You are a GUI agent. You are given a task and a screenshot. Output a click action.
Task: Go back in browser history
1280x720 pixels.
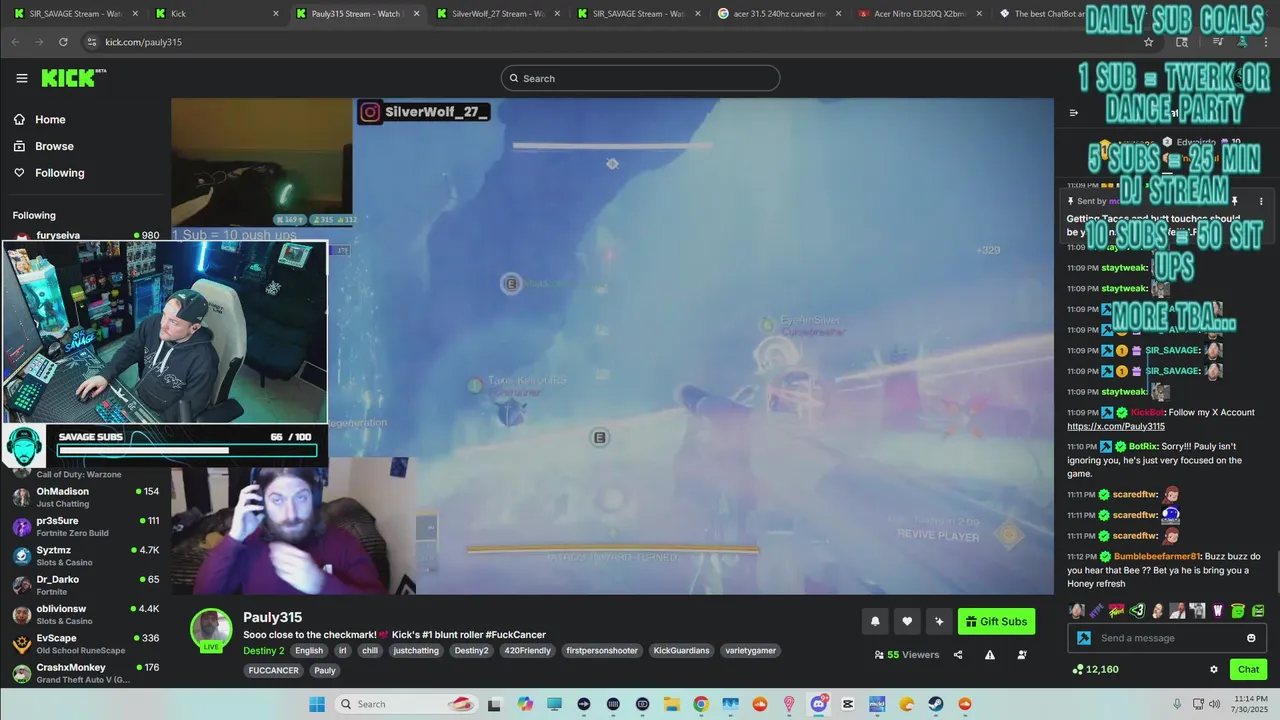click(x=15, y=42)
